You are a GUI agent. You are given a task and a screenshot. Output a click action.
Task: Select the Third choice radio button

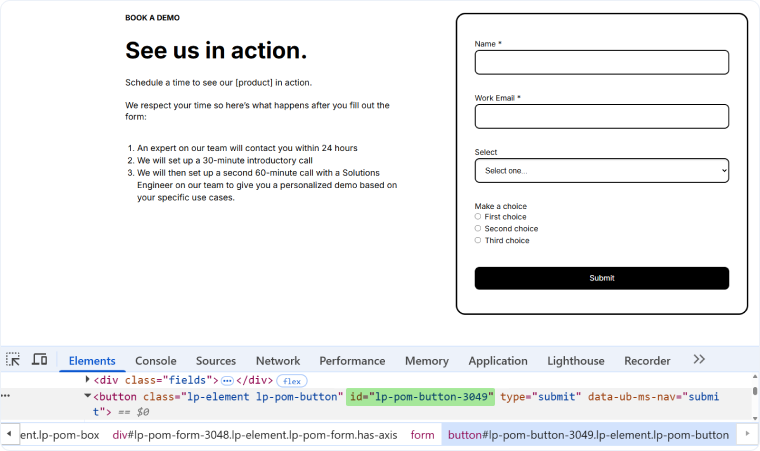(x=478, y=240)
